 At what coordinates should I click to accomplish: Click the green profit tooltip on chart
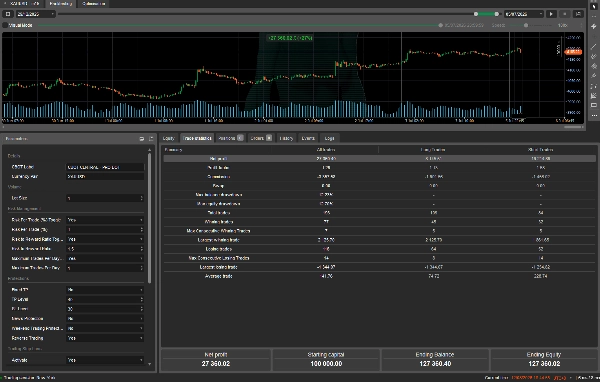pos(290,38)
